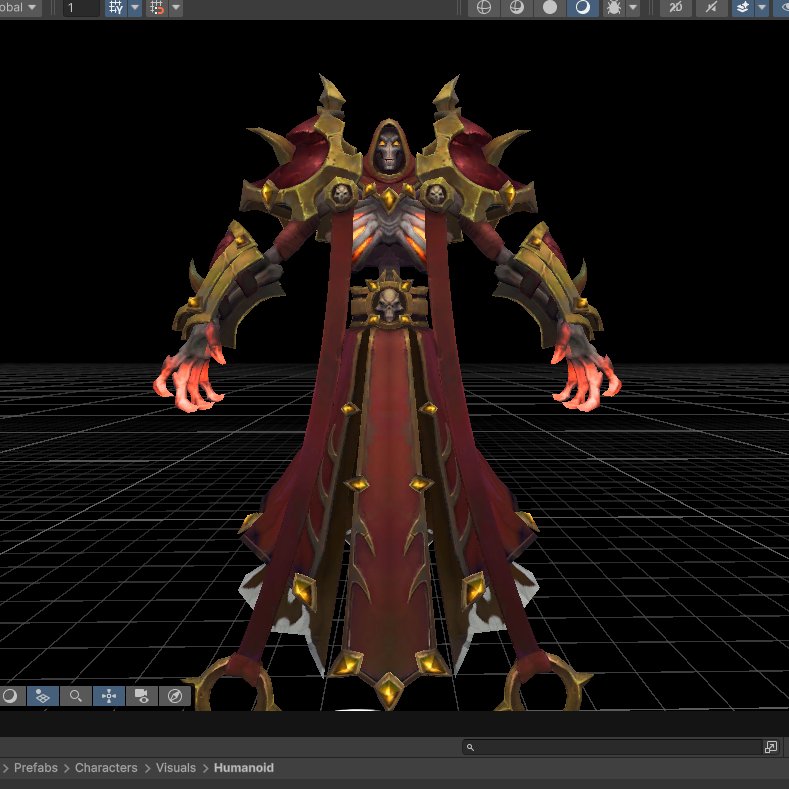Open the Global handle rotation dropdown
The image size is (789, 789).
click(19, 8)
